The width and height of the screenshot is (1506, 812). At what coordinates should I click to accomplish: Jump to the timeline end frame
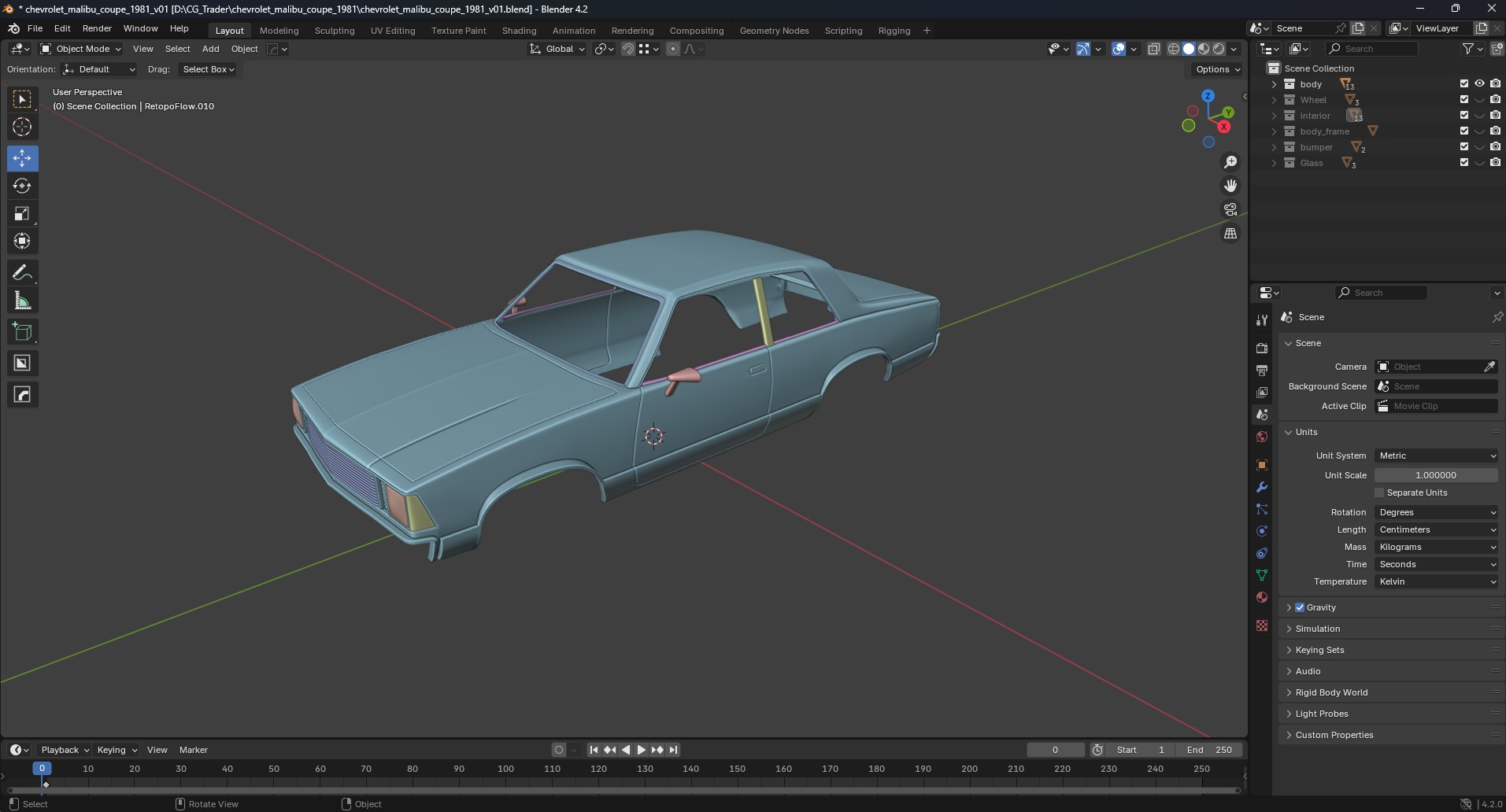[x=673, y=750]
